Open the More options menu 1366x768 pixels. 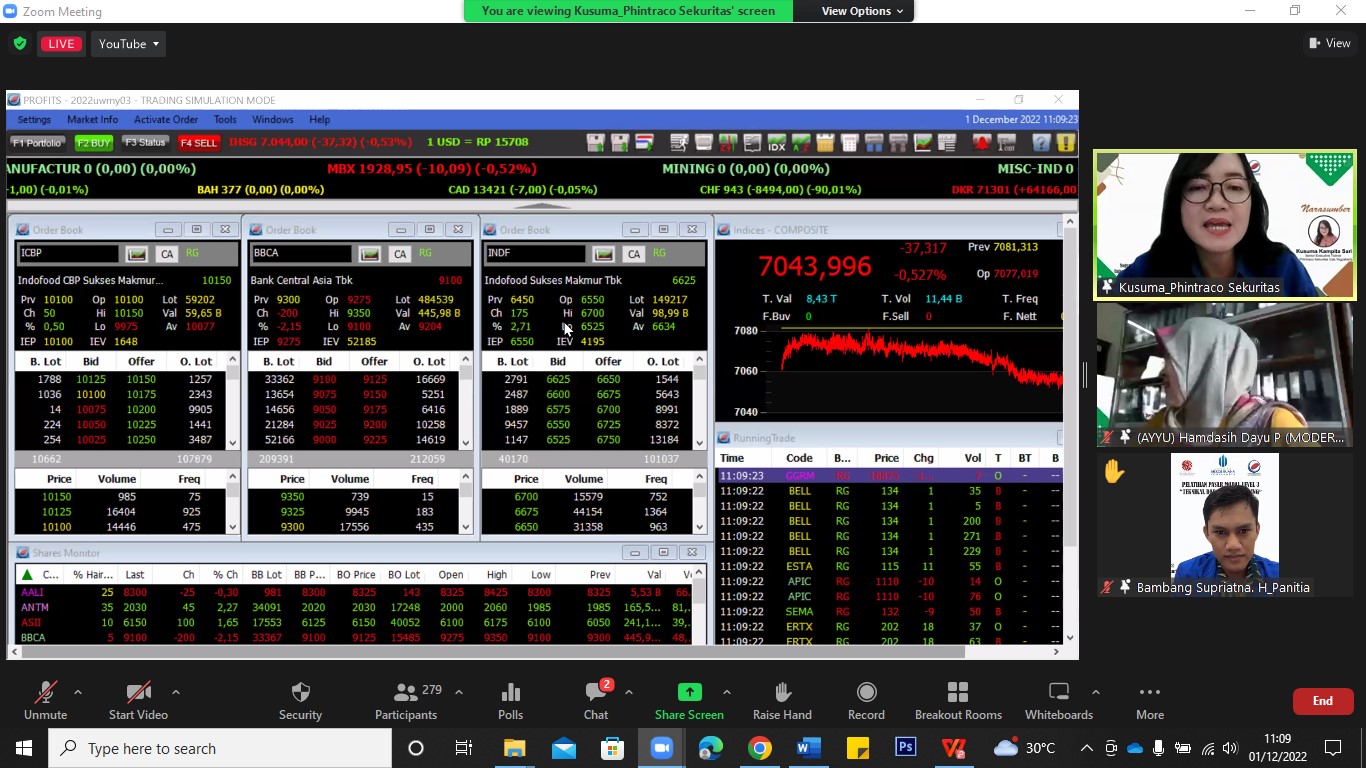click(x=1150, y=701)
